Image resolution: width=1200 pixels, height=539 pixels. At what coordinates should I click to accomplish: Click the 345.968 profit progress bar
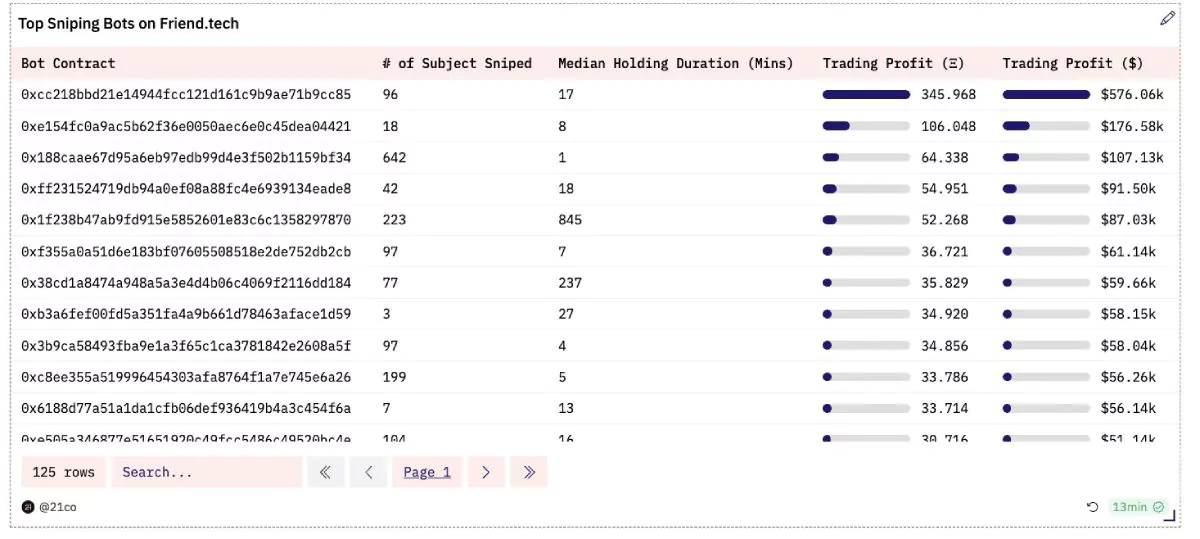pos(866,94)
